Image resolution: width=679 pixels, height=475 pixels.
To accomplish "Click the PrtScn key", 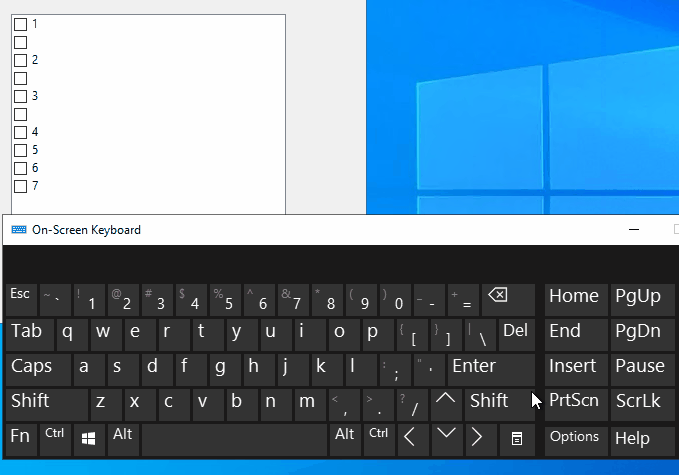I will [576, 404].
